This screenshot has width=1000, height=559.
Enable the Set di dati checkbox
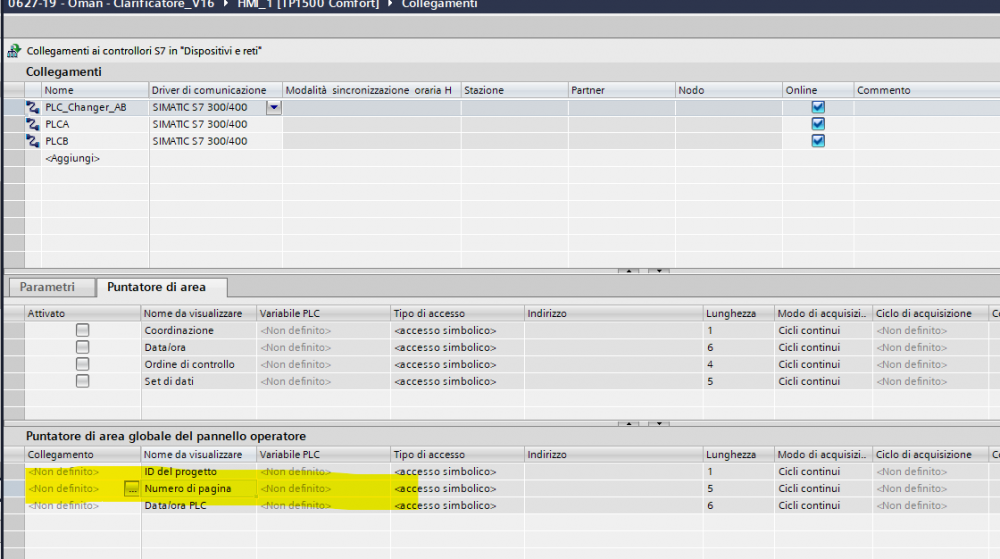click(82, 381)
